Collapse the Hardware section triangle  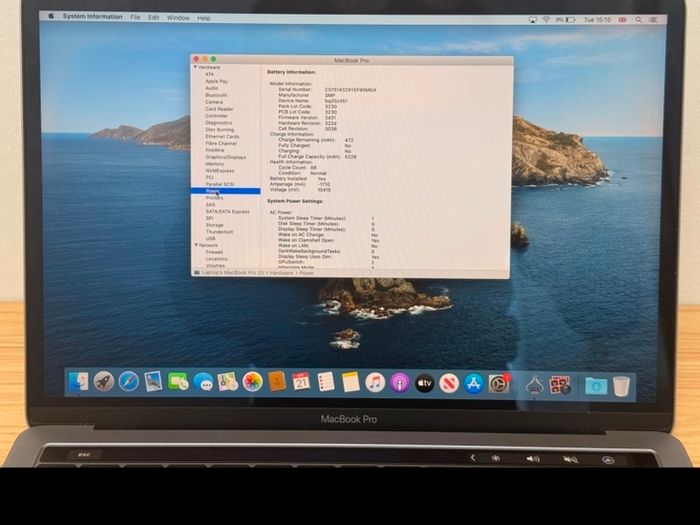[x=195, y=67]
